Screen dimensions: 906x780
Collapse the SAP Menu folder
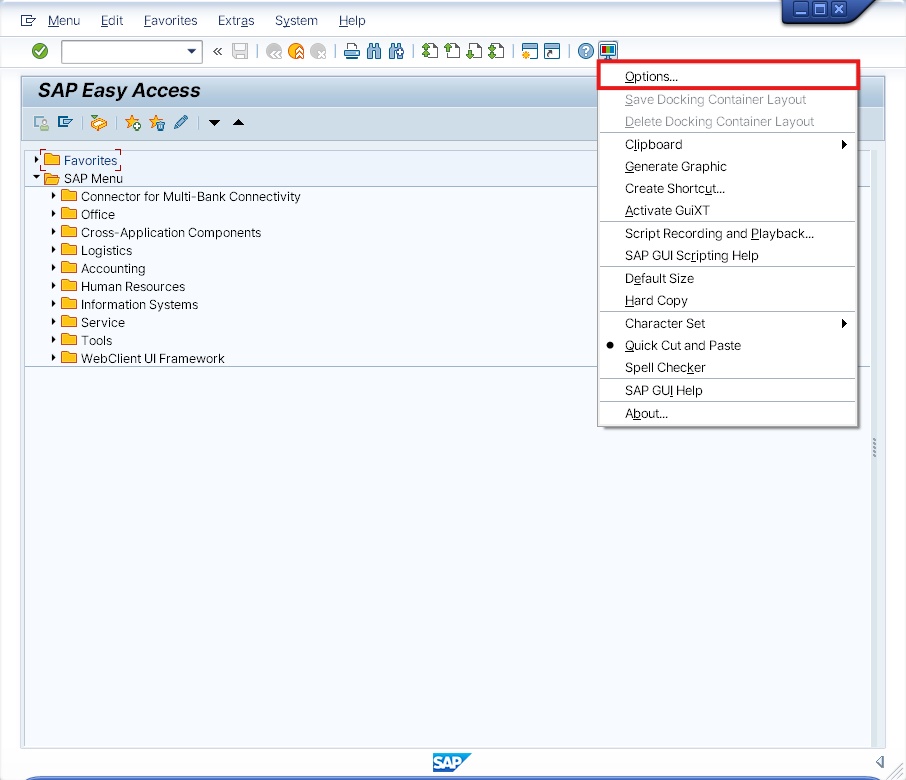point(36,177)
